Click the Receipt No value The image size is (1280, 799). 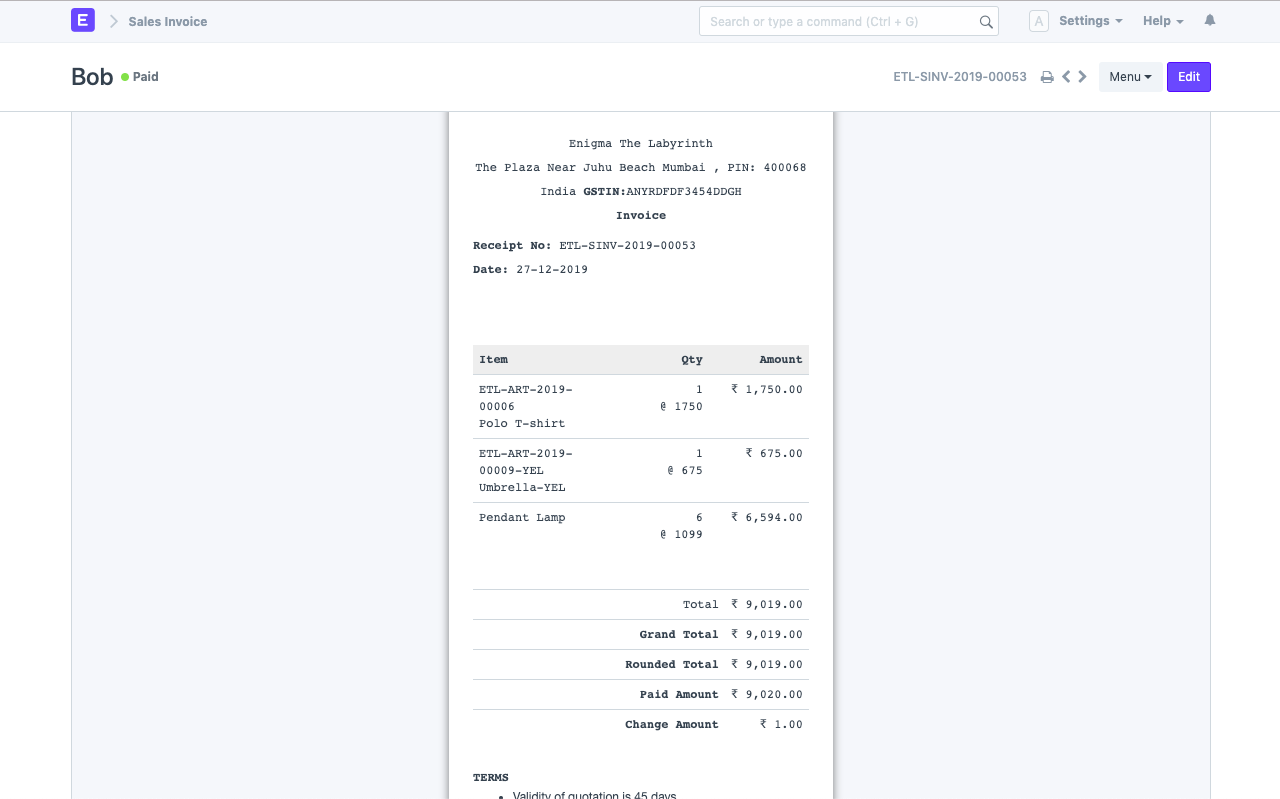(627, 246)
